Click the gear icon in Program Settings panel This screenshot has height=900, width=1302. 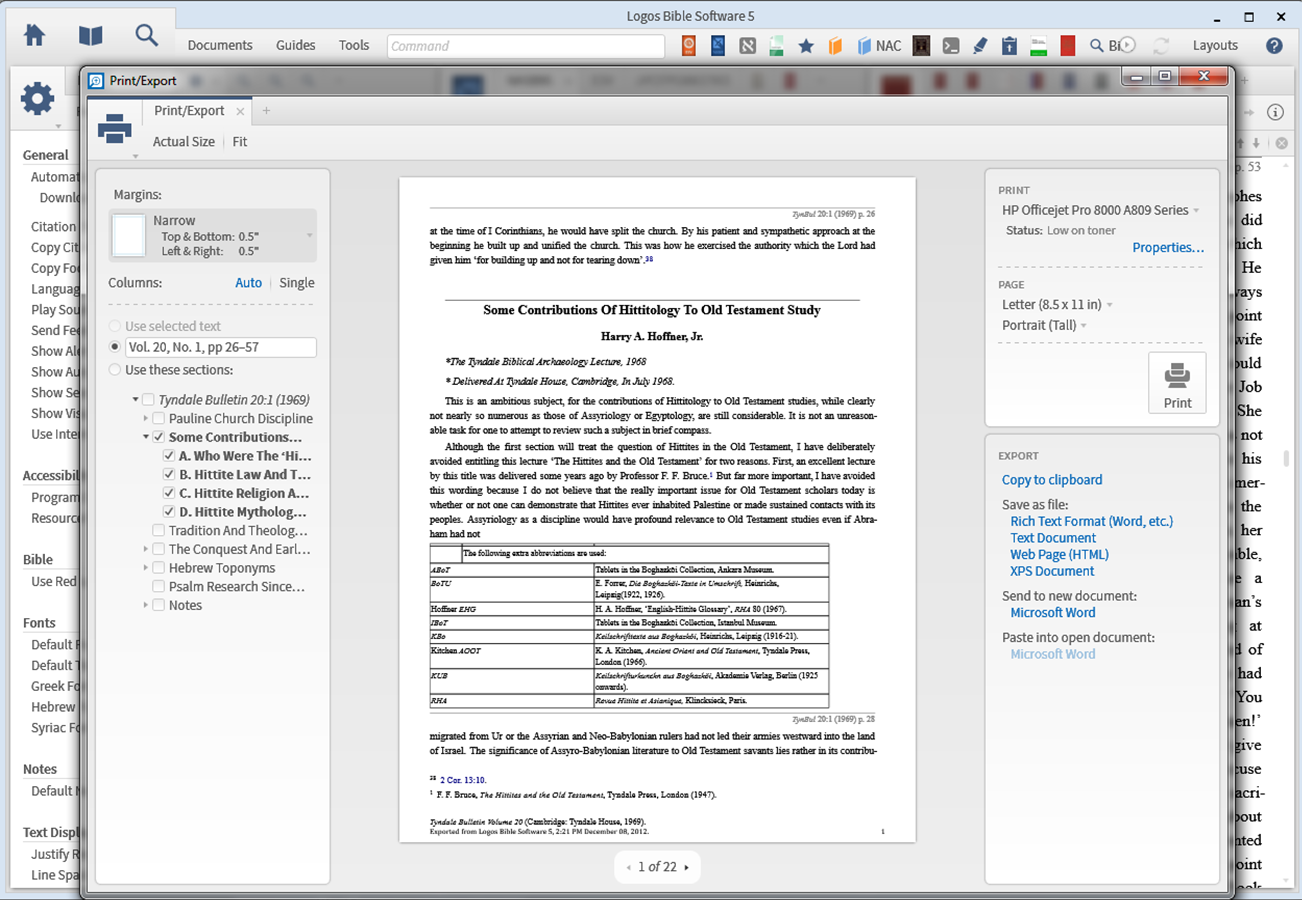tap(38, 98)
